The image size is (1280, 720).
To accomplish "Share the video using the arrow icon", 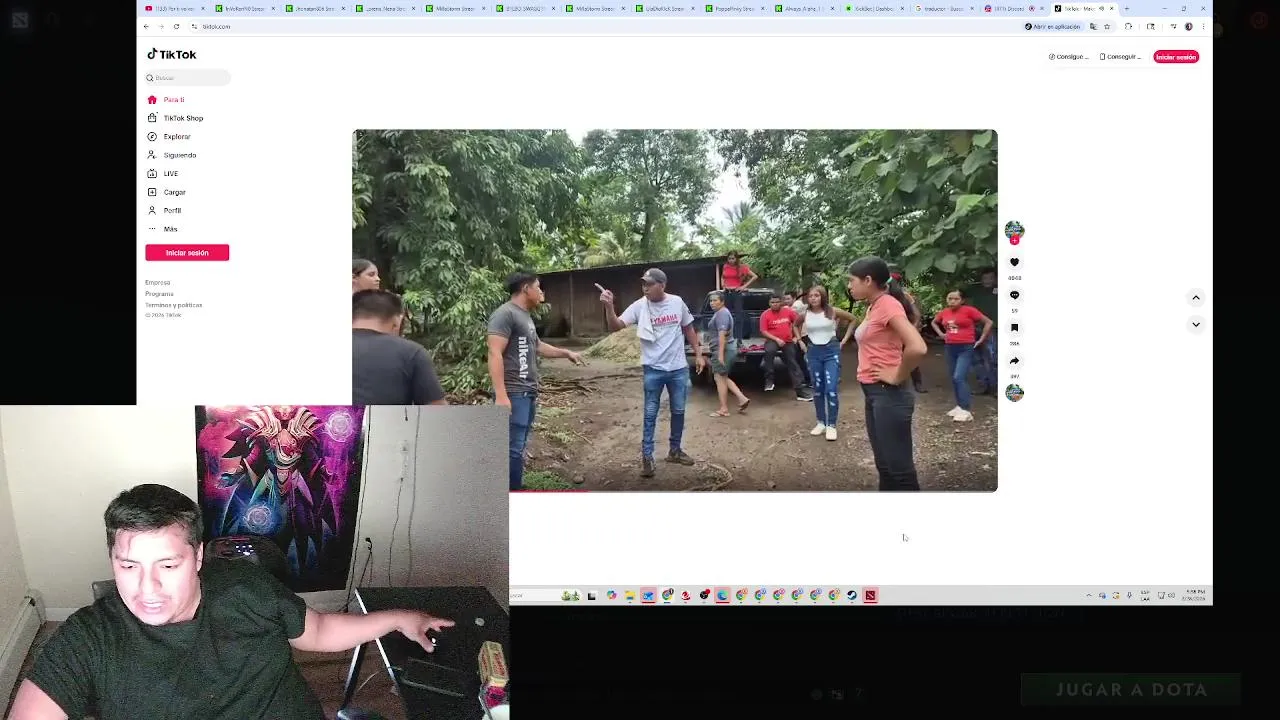I will pos(1014,361).
